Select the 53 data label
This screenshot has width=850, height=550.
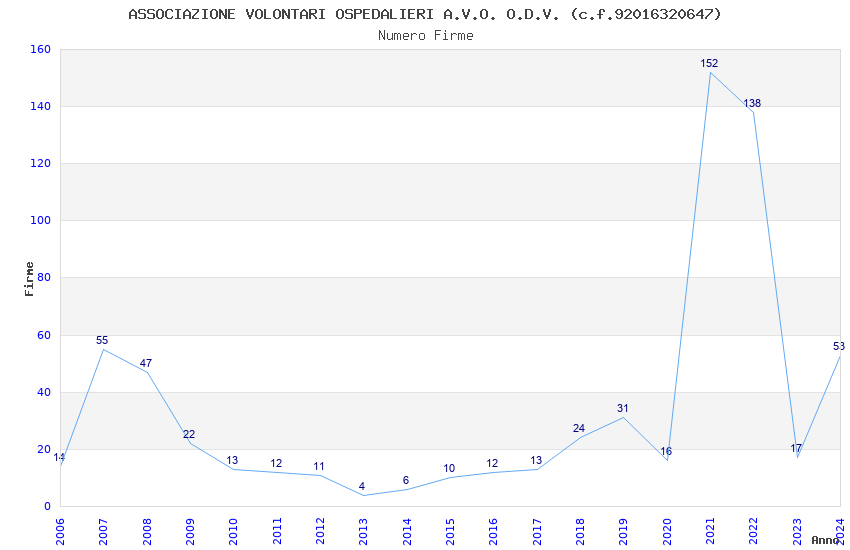(x=839, y=346)
